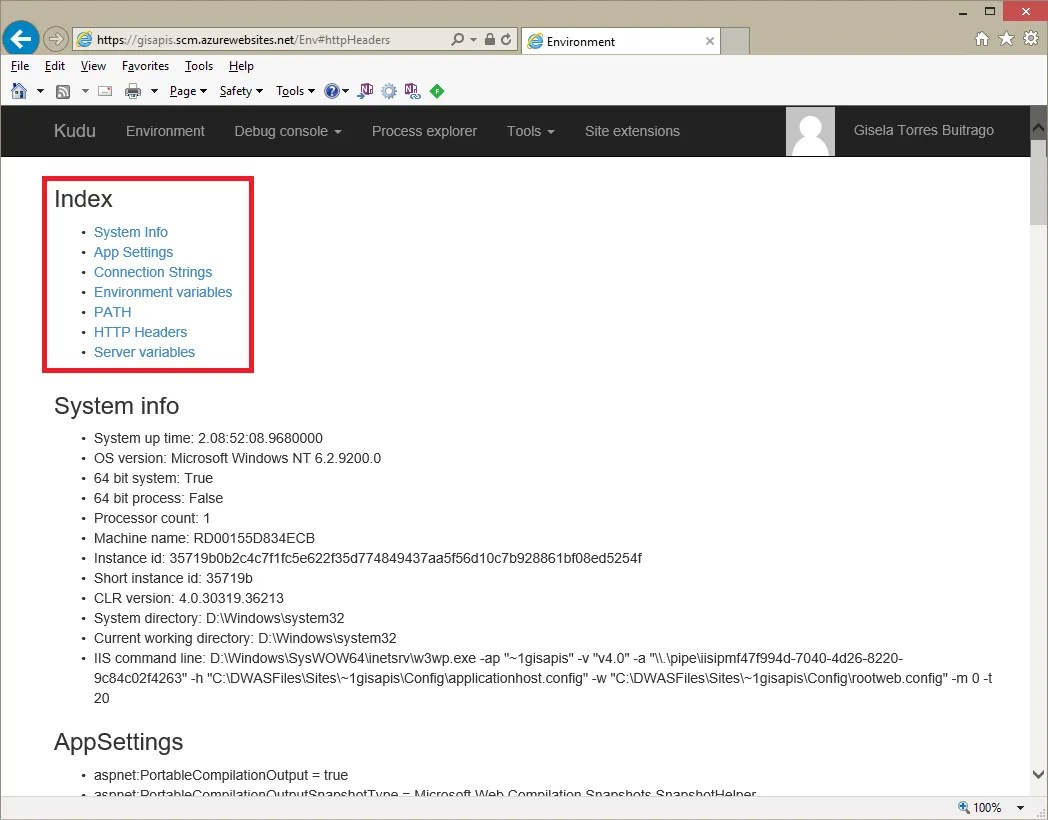
Task: Open Process explorer in Kudu navbar
Action: pos(424,131)
